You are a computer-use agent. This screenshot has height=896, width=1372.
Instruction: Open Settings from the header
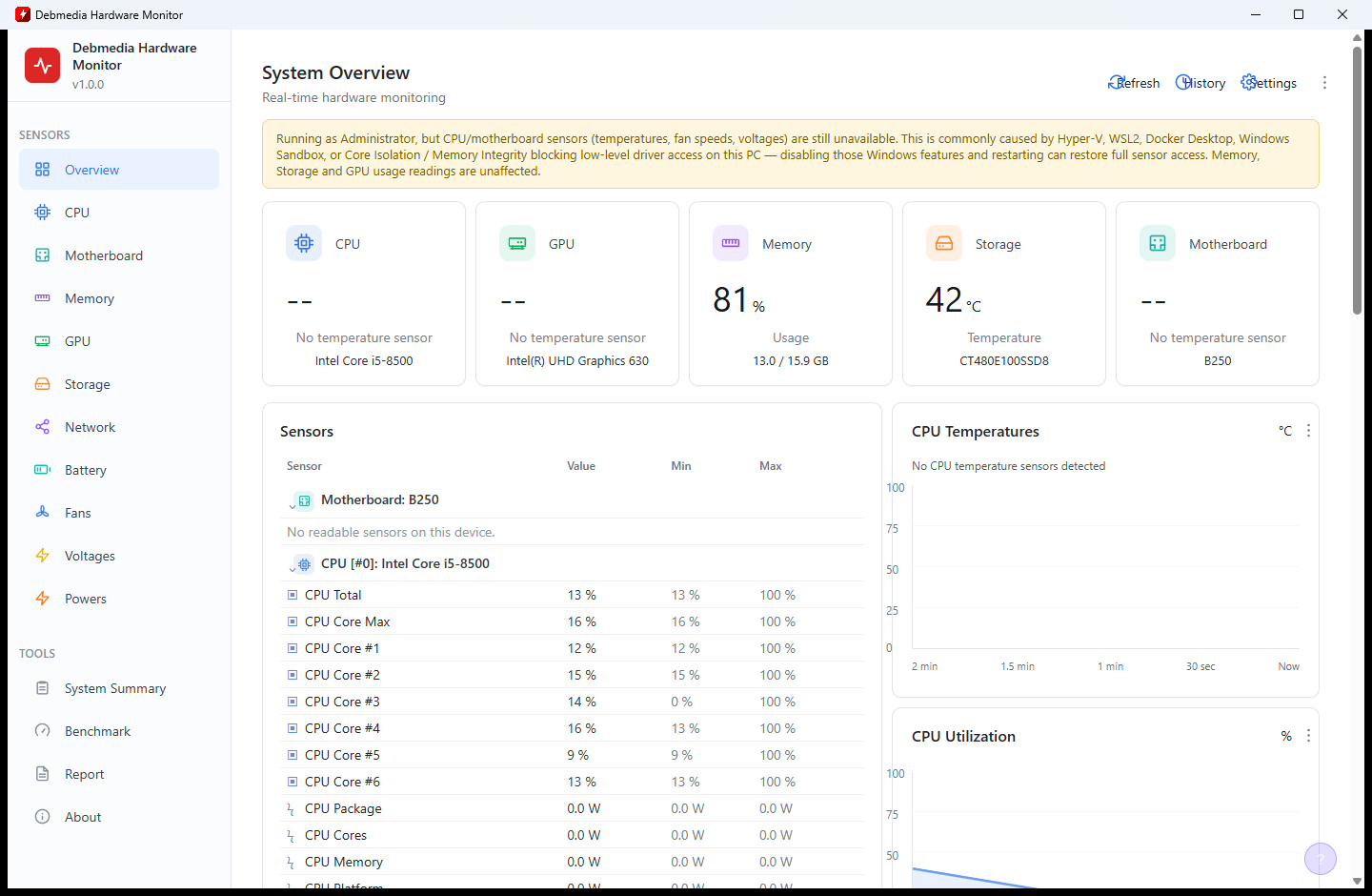(1269, 83)
